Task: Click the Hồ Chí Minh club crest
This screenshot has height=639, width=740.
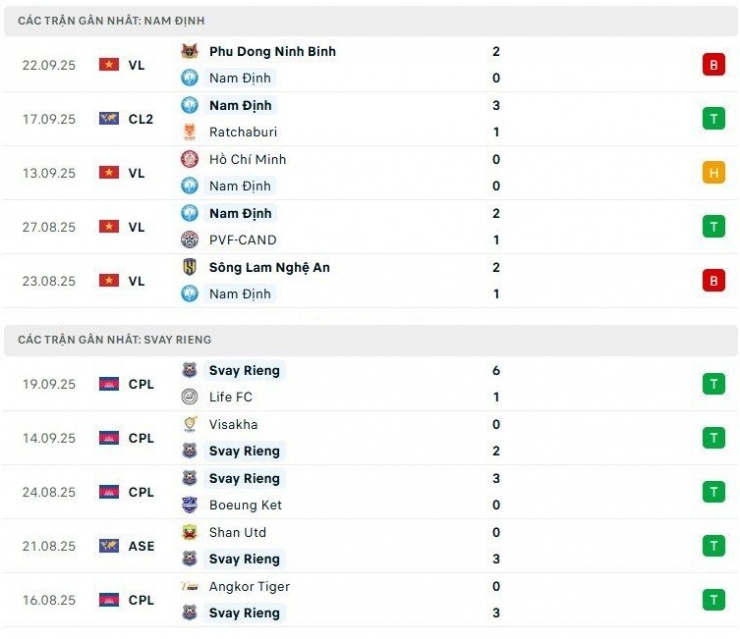Action: coord(189,159)
